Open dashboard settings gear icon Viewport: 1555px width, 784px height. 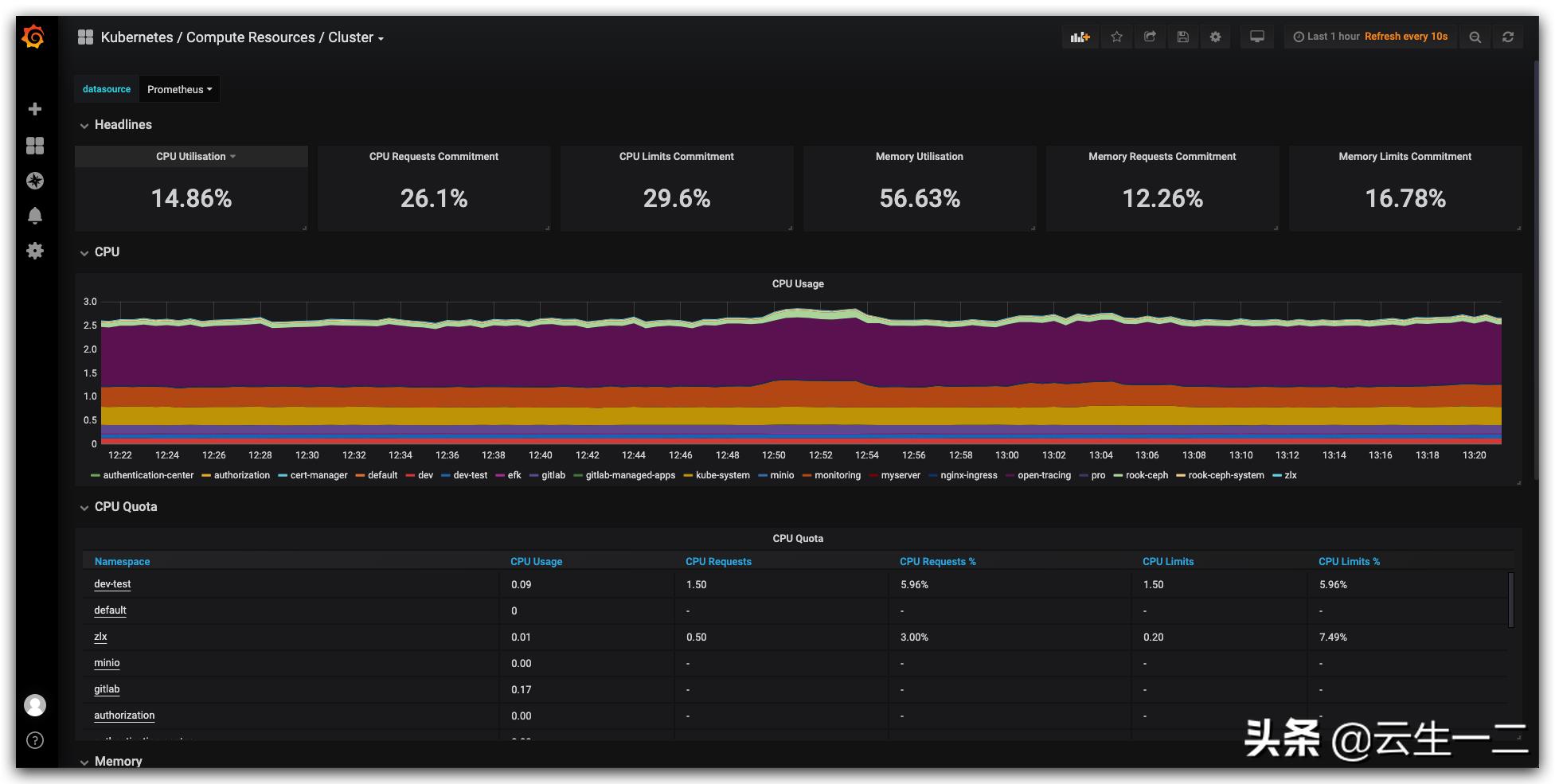(x=1215, y=37)
